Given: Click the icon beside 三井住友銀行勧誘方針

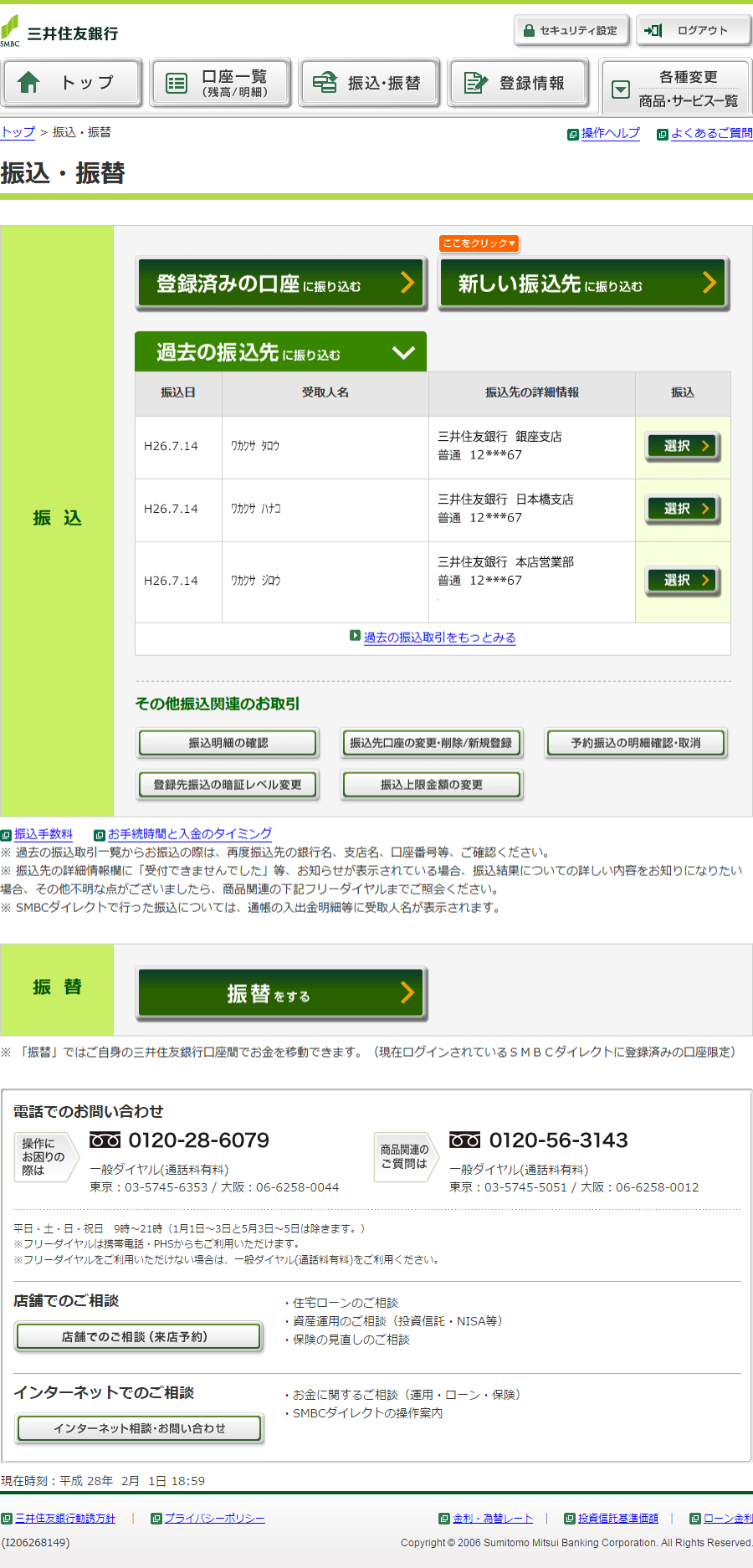Looking at the screenshot, I should pos(7,1519).
